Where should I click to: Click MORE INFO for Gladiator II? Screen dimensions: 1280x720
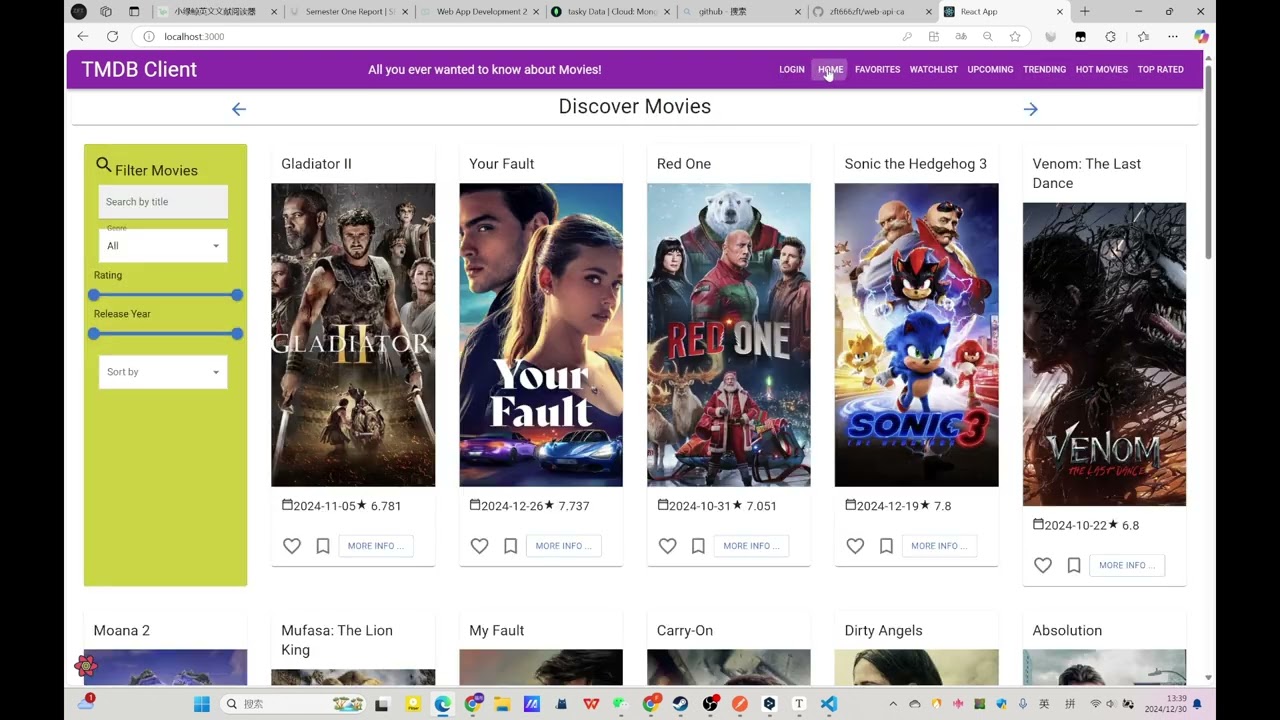(x=376, y=546)
